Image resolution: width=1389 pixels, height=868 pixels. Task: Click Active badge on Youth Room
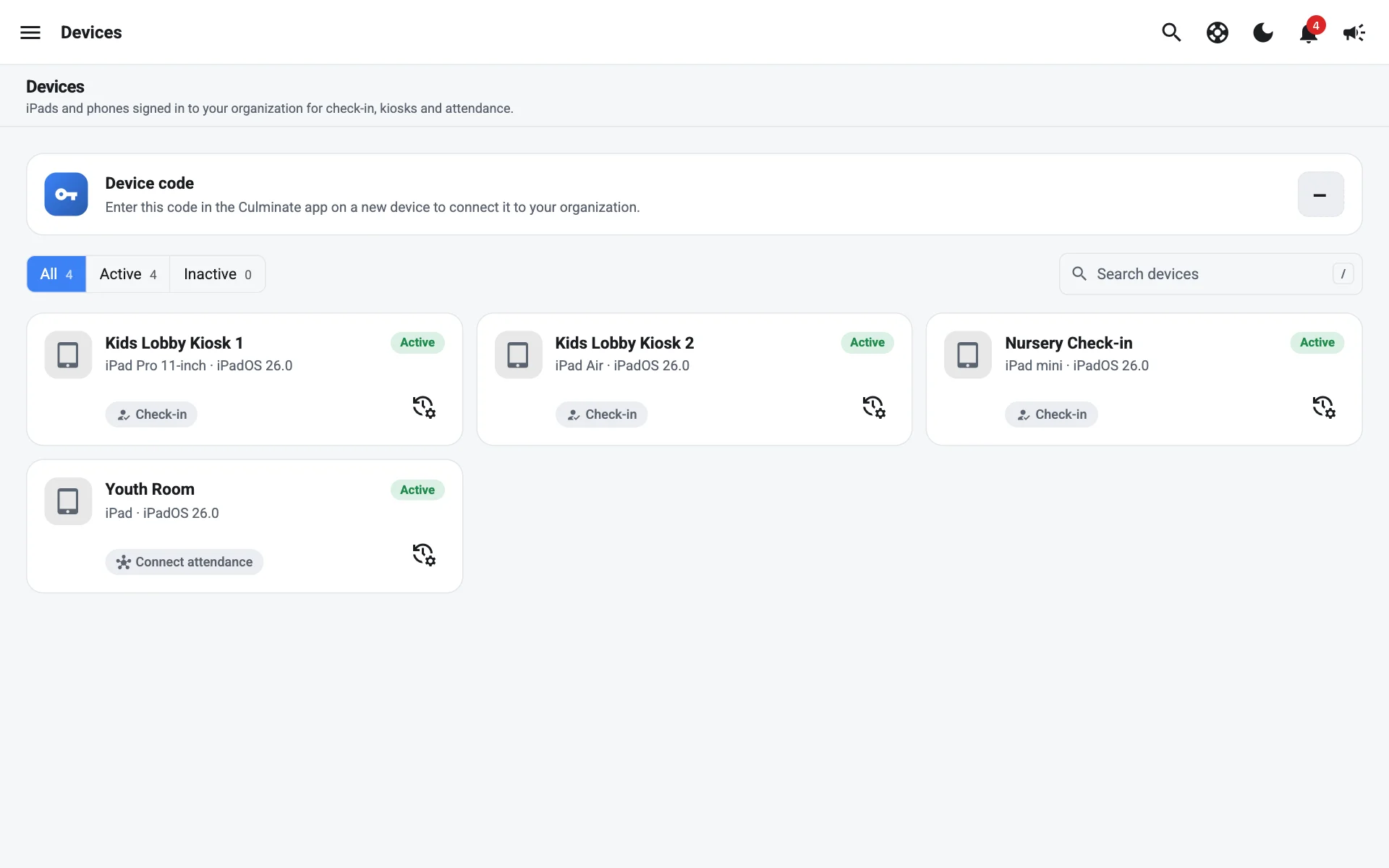tap(417, 490)
